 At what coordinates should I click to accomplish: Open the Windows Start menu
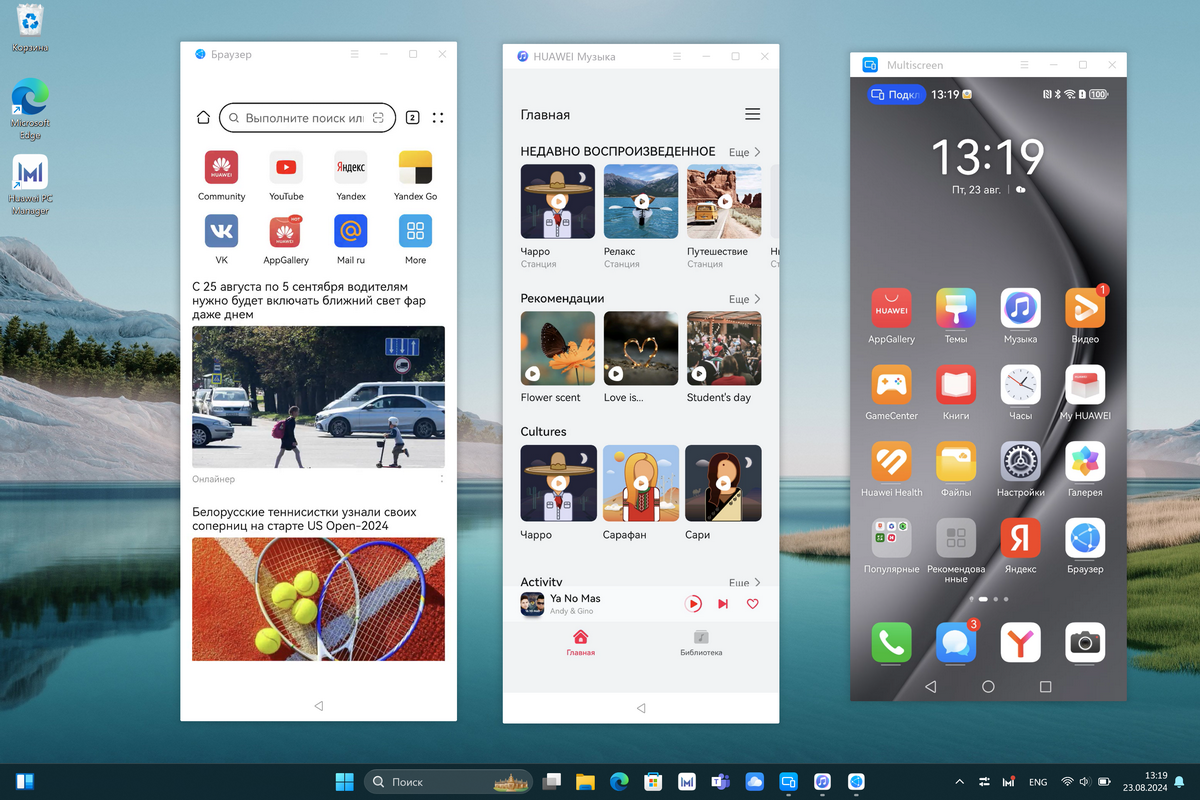click(x=344, y=781)
